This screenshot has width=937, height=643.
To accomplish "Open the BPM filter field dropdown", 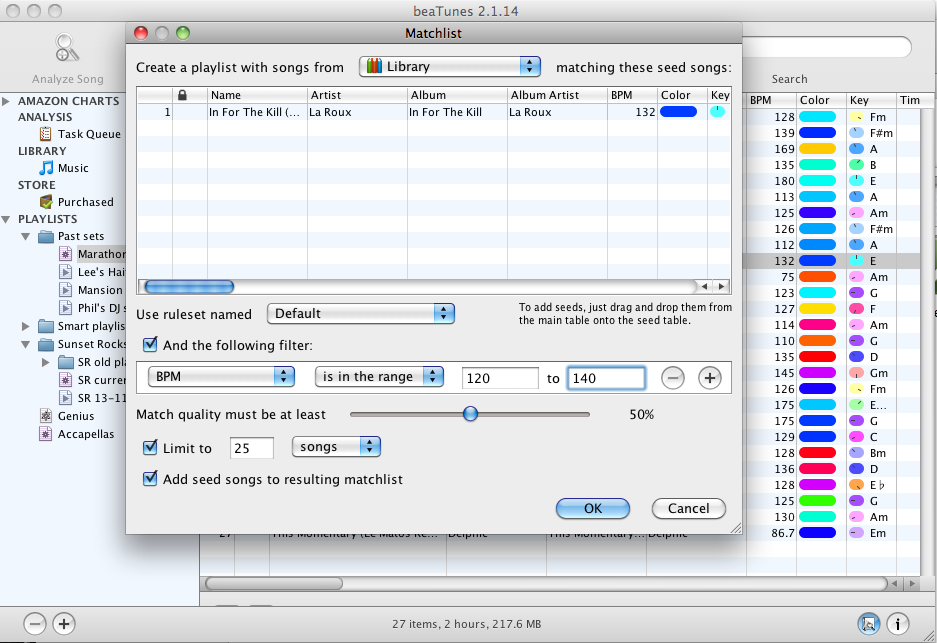I will 221,376.
